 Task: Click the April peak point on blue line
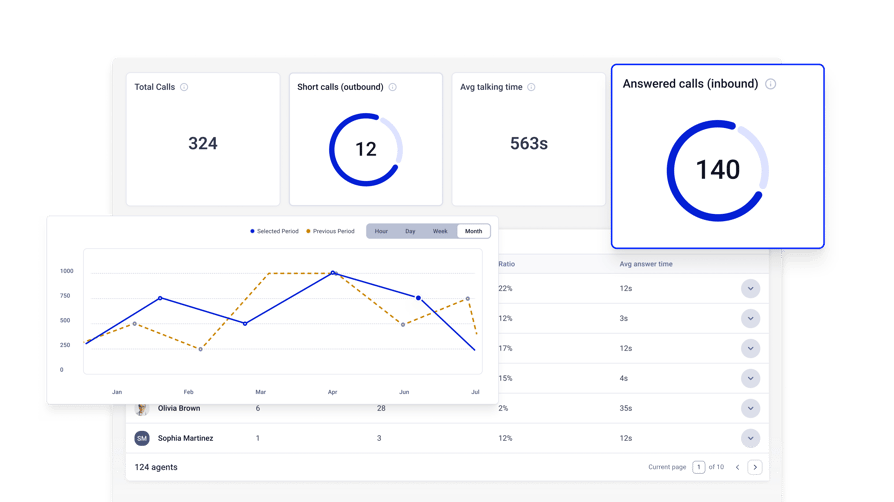[333, 273]
